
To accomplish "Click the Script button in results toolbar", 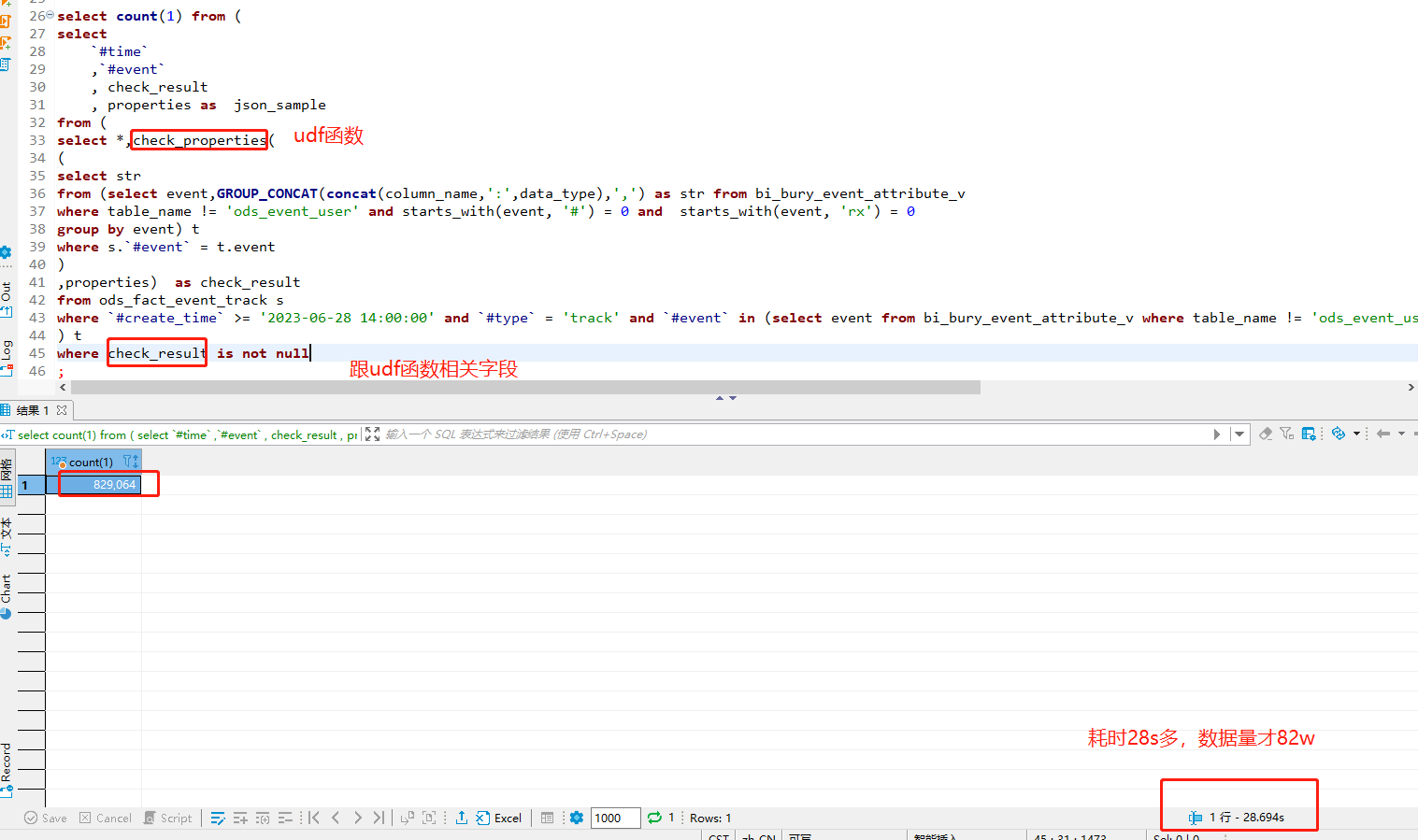I will pyautogui.click(x=167, y=818).
